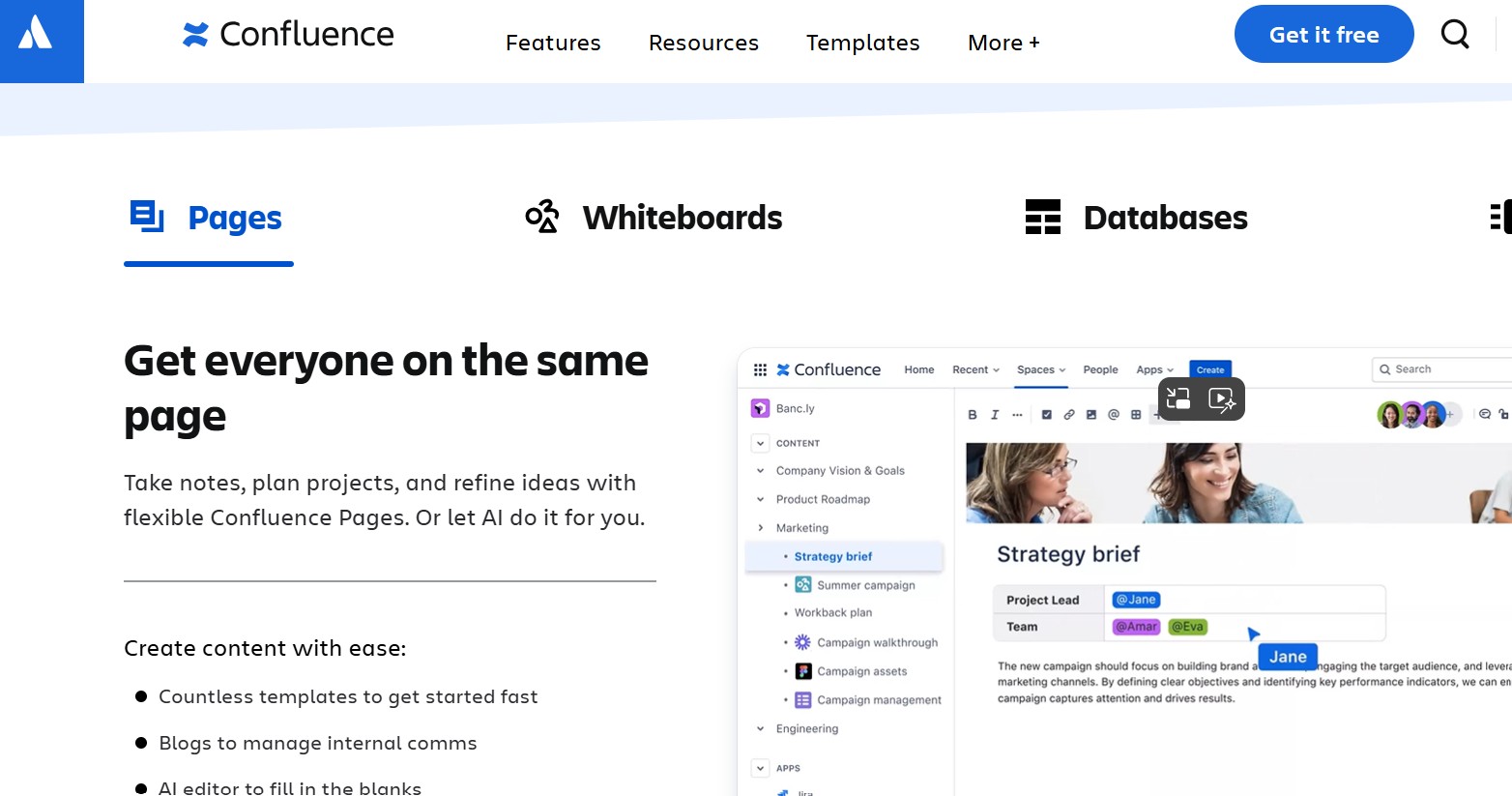Click the Get it free button
The width and height of the screenshot is (1512, 796).
click(1324, 34)
